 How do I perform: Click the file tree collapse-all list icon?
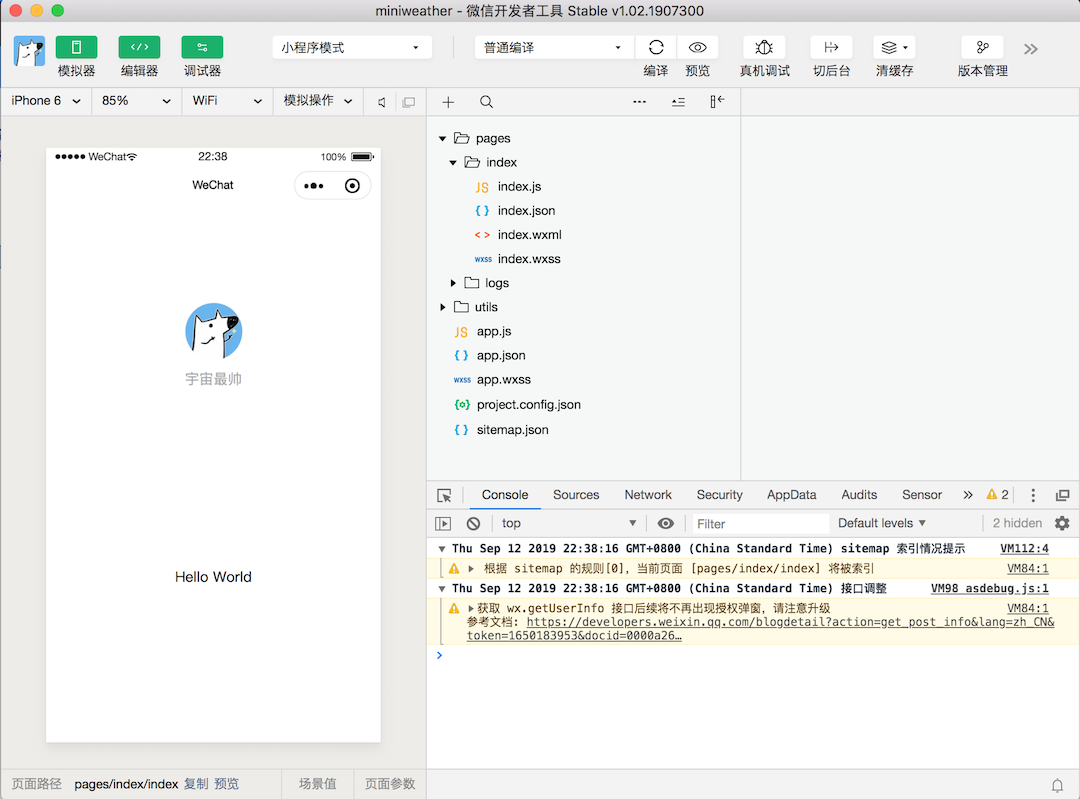tap(678, 102)
